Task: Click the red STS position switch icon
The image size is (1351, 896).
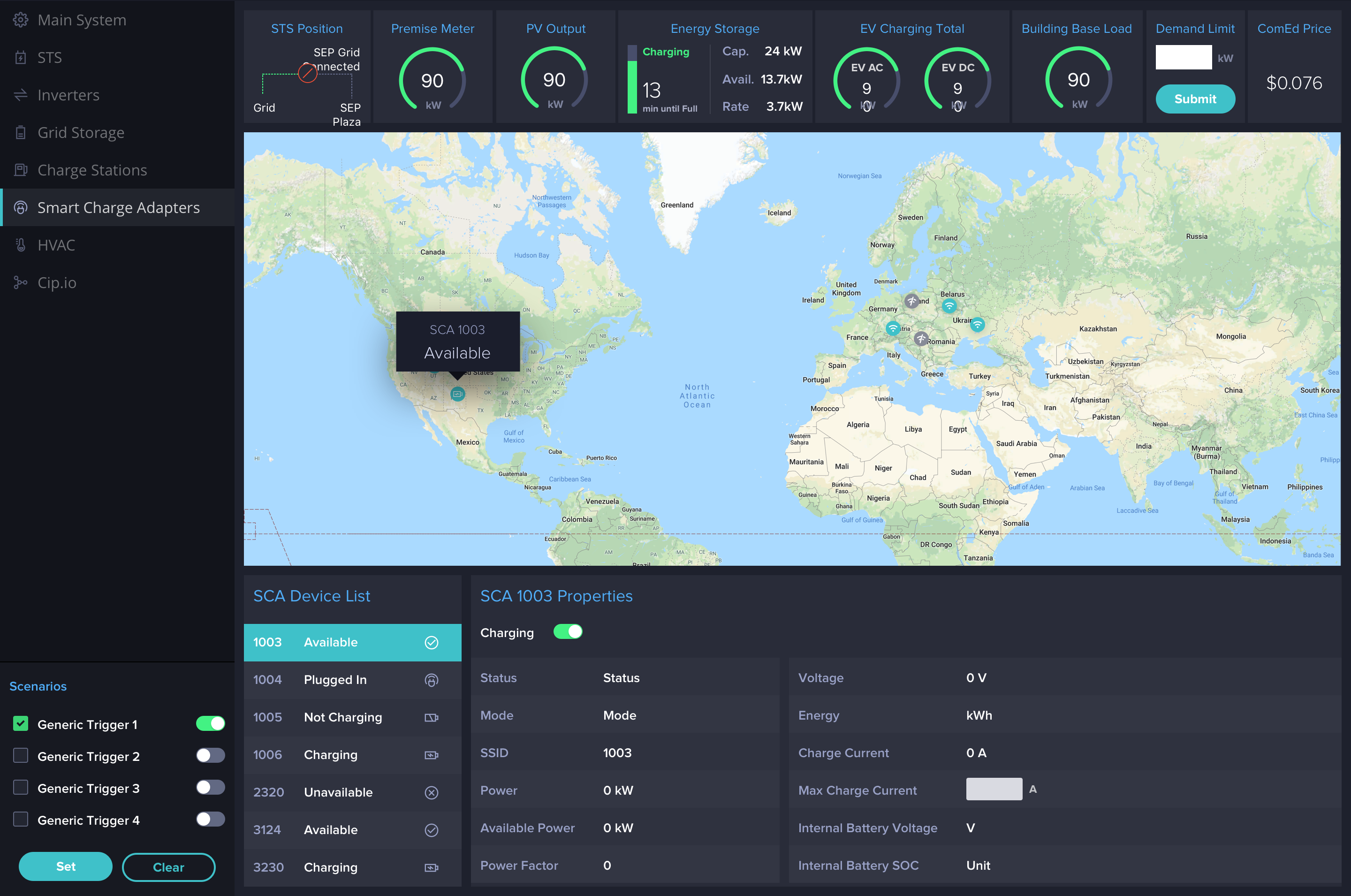Action: pyautogui.click(x=307, y=73)
